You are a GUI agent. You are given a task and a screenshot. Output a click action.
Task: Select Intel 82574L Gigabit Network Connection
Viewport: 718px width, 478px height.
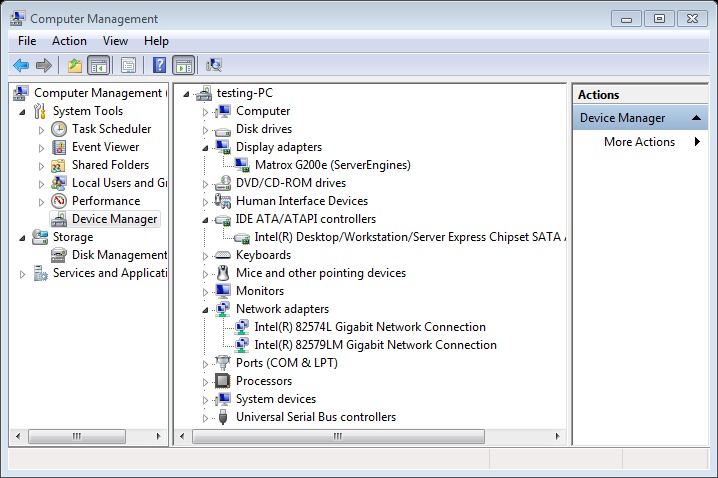[x=369, y=327]
